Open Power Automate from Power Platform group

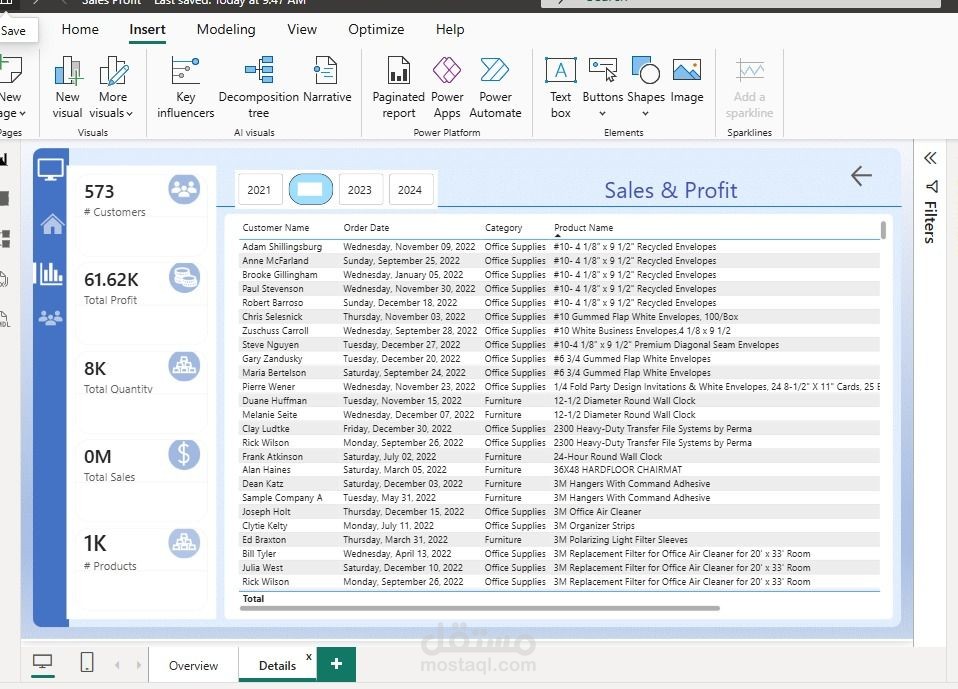496,85
